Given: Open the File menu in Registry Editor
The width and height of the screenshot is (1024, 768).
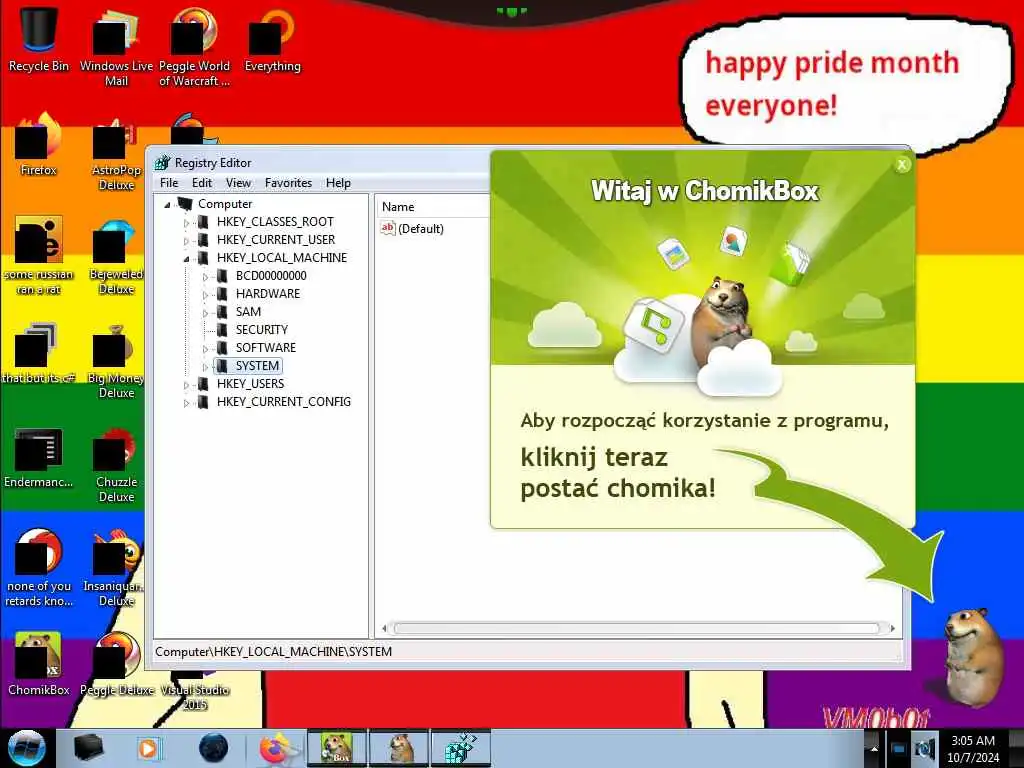Looking at the screenshot, I should tap(169, 183).
